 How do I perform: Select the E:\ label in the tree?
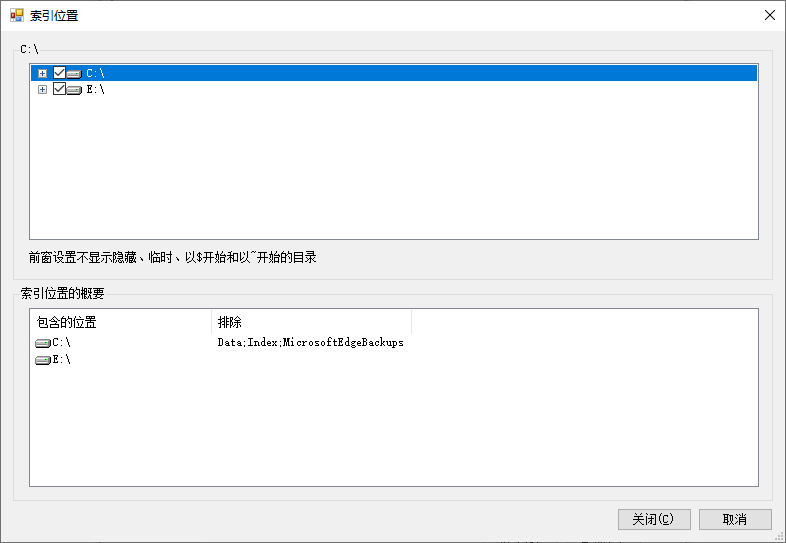pyautogui.click(x=96, y=90)
